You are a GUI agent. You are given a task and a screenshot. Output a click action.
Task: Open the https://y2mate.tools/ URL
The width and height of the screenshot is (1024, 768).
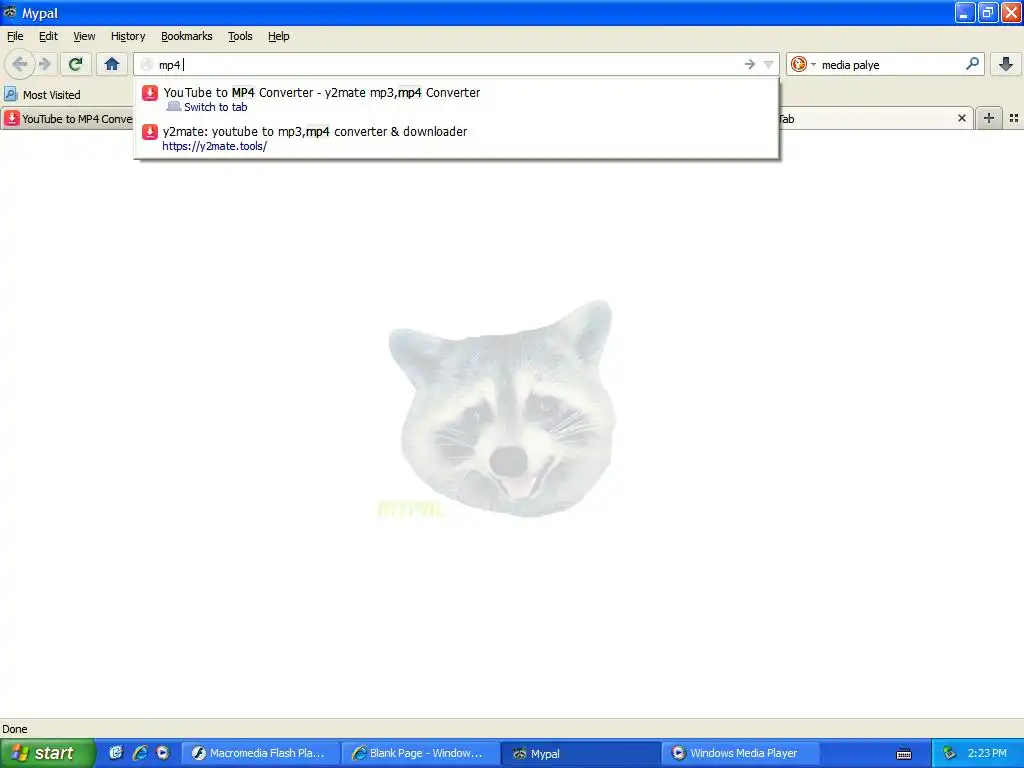pyautogui.click(x=214, y=146)
